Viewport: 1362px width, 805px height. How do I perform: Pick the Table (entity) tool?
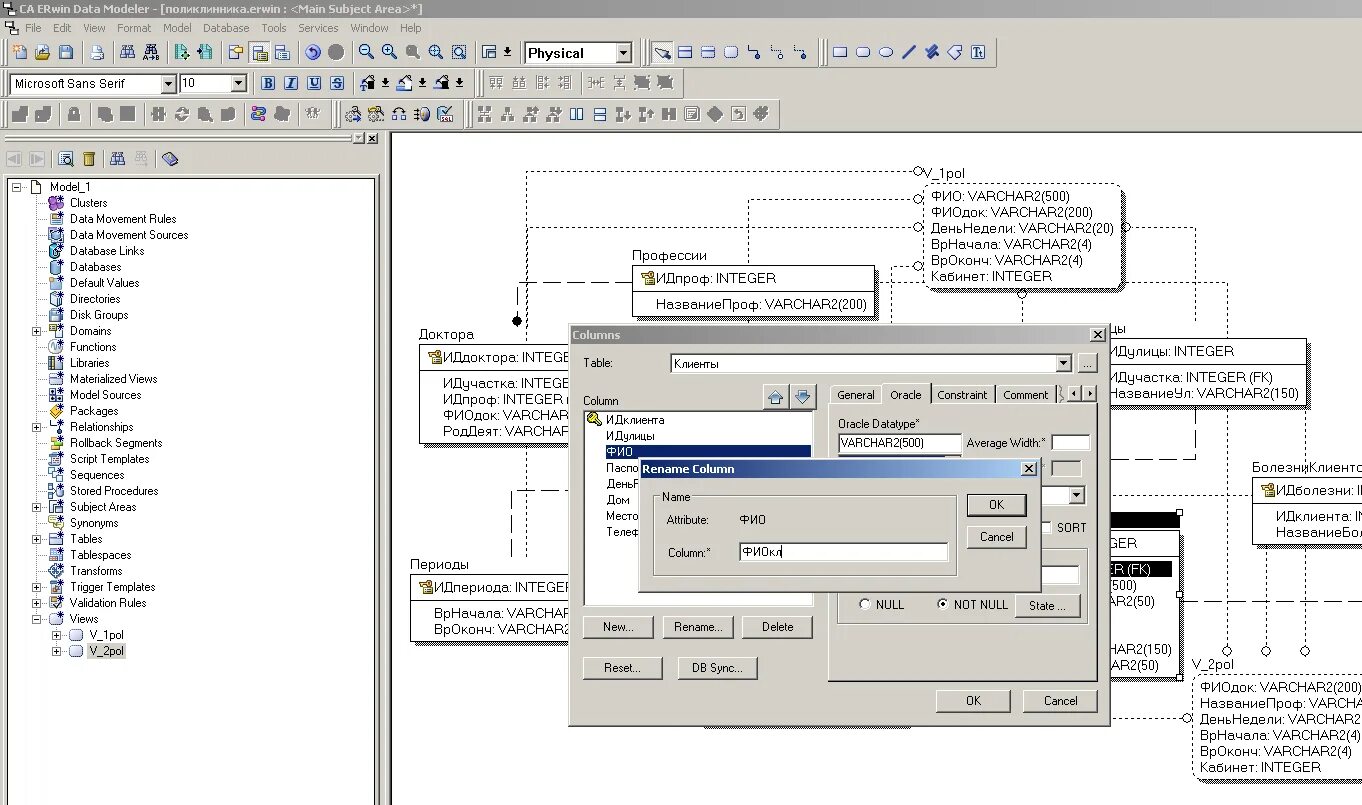pos(685,52)
